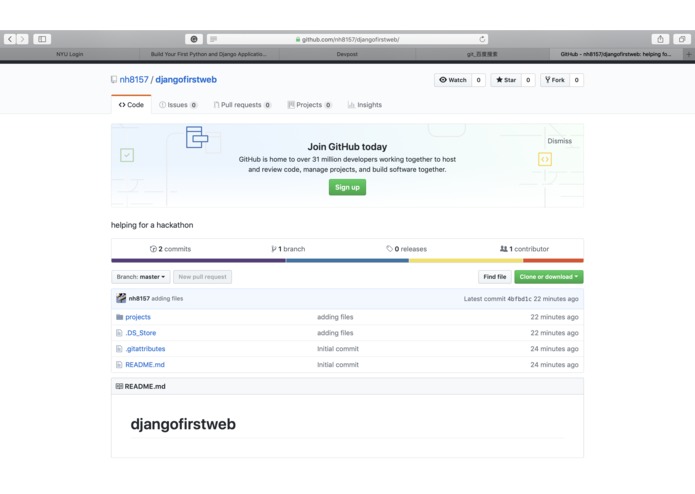
Task: Click the blue window illustration in banner
Action: [197, 137]
